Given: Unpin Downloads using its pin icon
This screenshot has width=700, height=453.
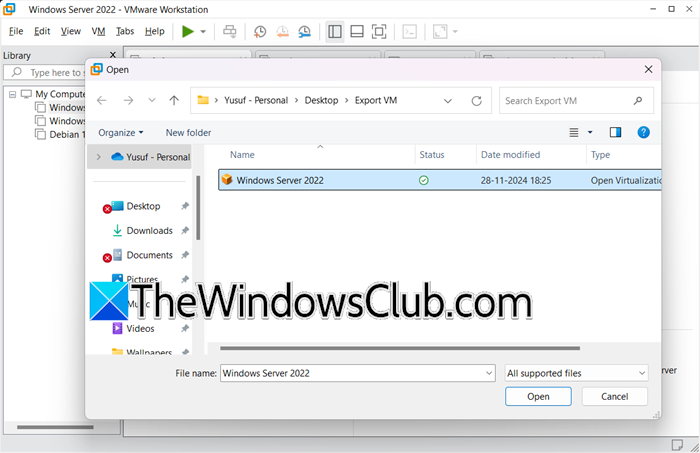Looking at the screenshot, I should point(185,231).
